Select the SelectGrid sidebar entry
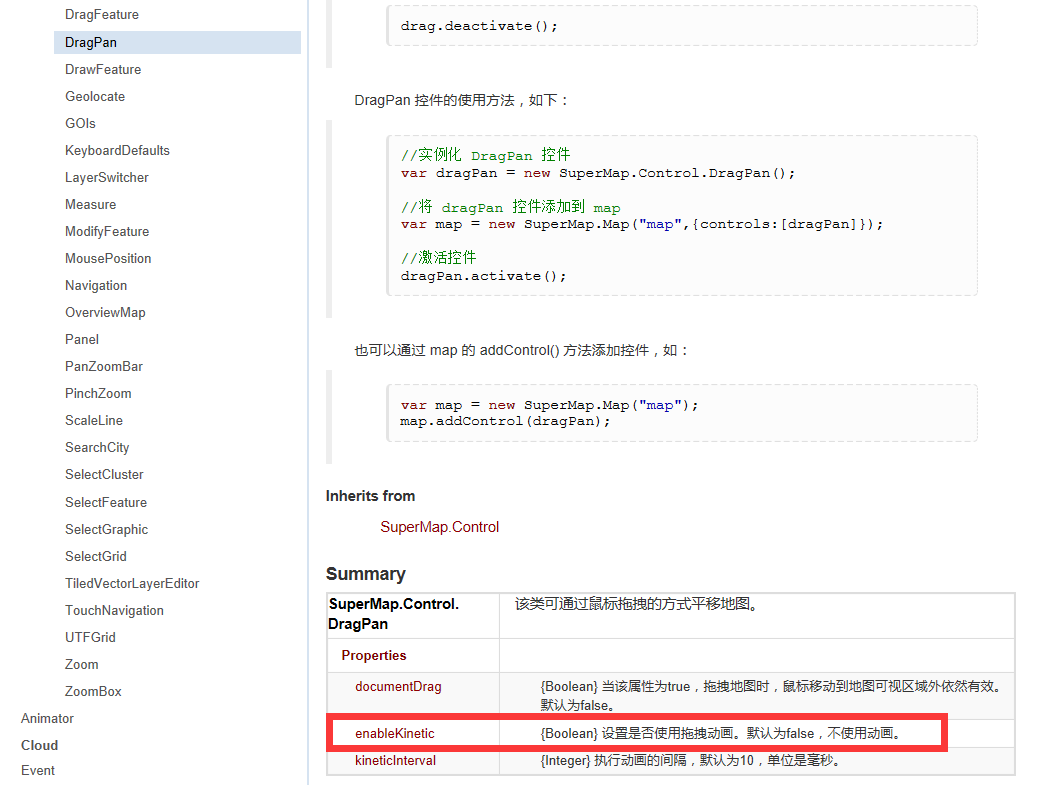This screenshot has height=785, width=1046. click(95, 556)
